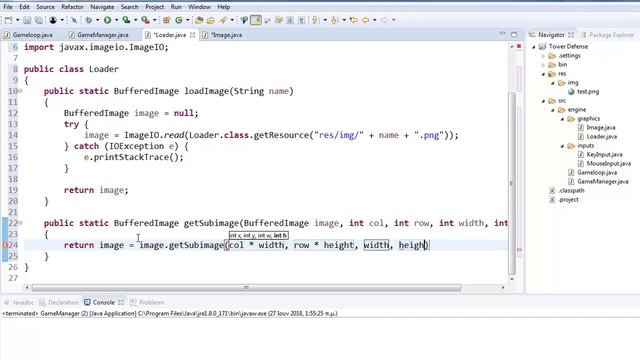640x360 pixels.
Task: Select KeyInput.java in the Navigator
Action: 600,155
